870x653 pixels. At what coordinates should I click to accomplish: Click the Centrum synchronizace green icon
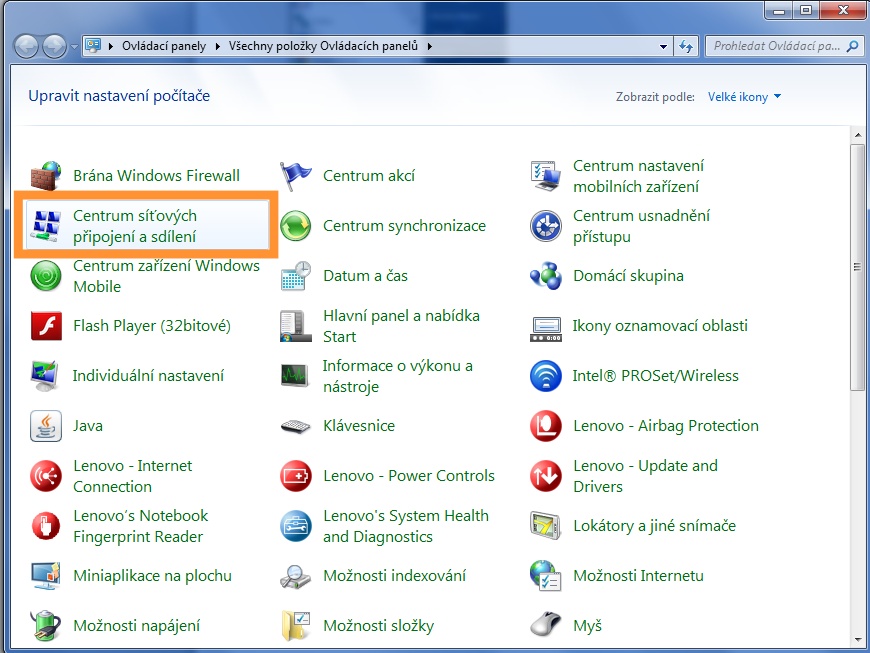pos(296,226)
